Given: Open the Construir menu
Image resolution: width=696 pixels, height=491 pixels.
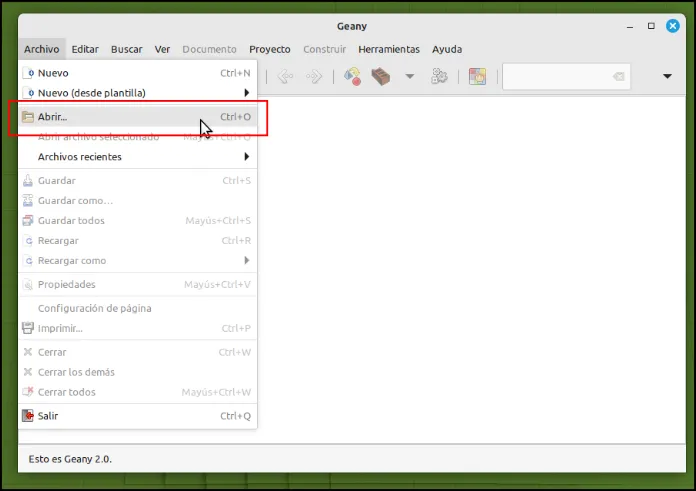Looking at the screenshot, I should [x=324, y=49].
